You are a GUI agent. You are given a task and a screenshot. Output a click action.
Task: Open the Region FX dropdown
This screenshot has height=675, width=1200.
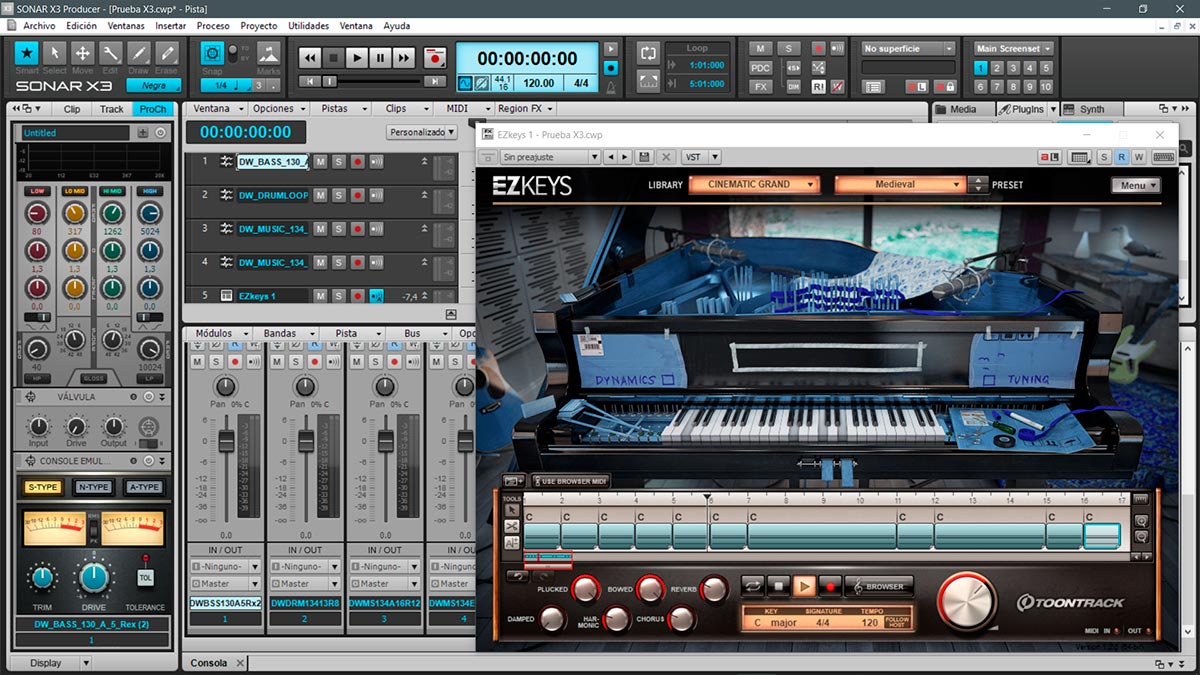(x=525, y=108)
